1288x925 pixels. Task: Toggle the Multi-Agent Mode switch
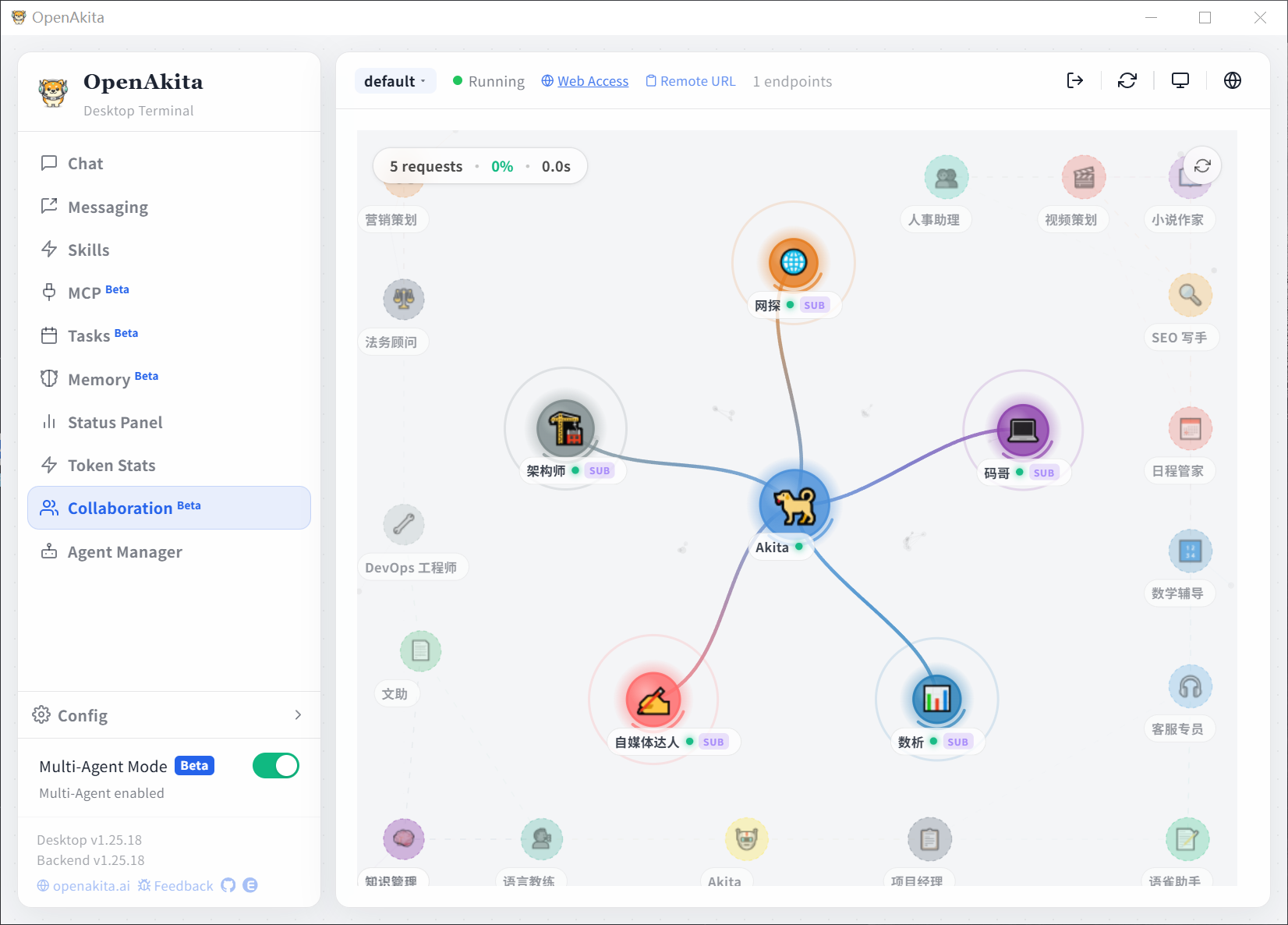coord(276,766)
